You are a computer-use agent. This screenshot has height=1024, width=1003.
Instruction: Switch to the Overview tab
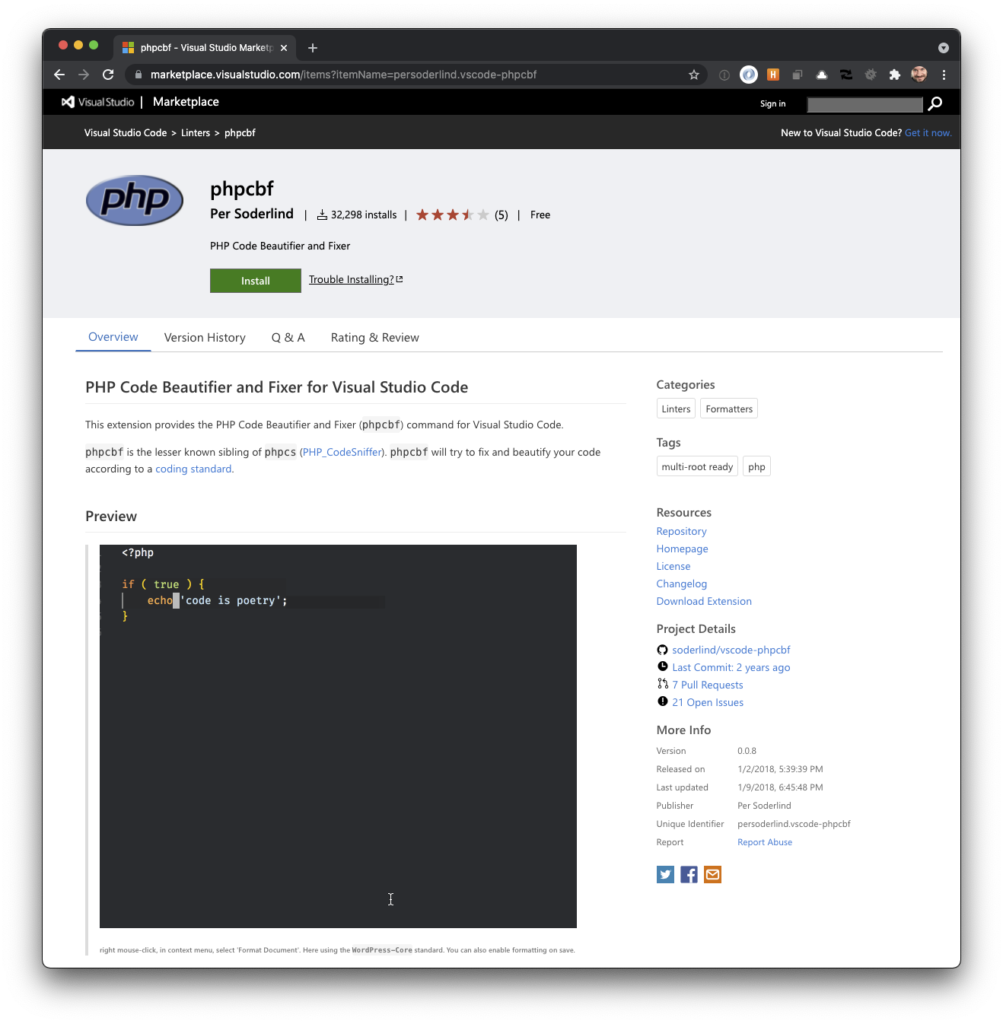tap(113, 337)
